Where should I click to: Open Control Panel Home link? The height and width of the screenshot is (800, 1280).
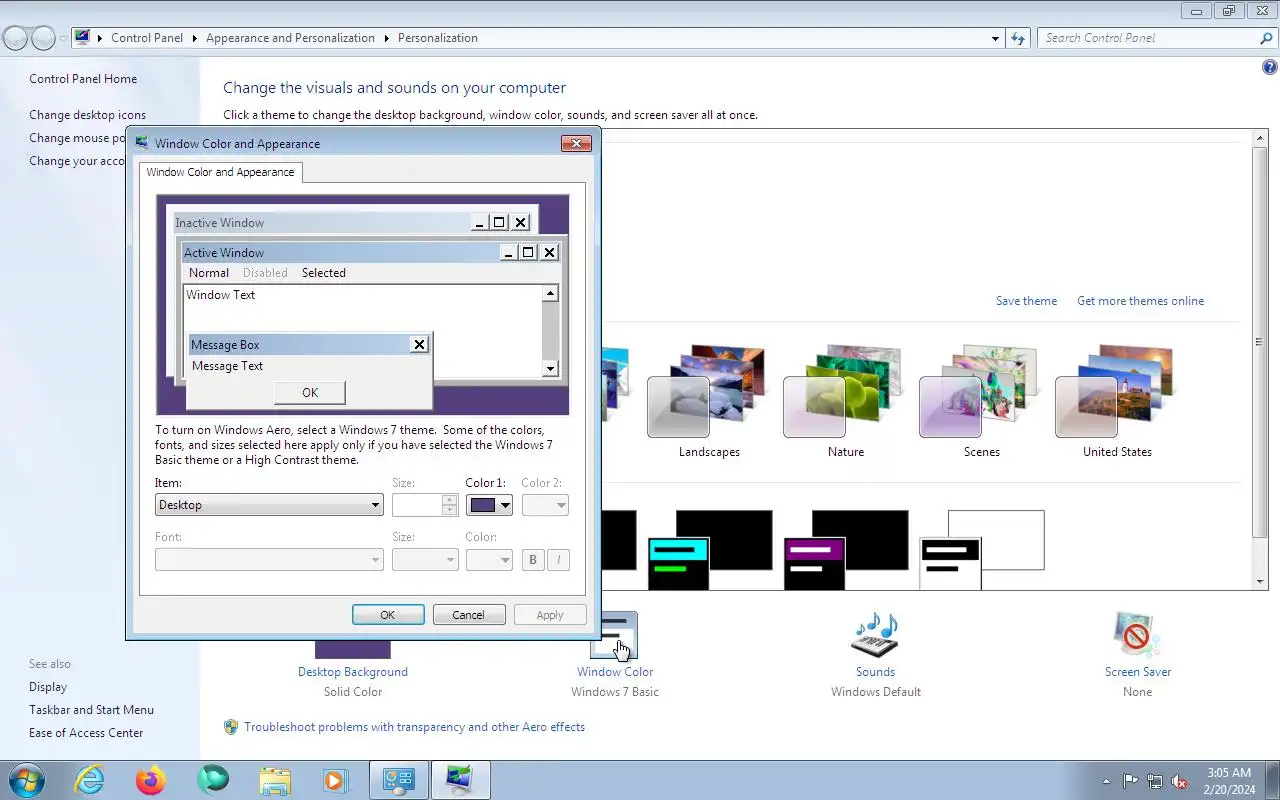pyautogui.click(x=83, y=79)
